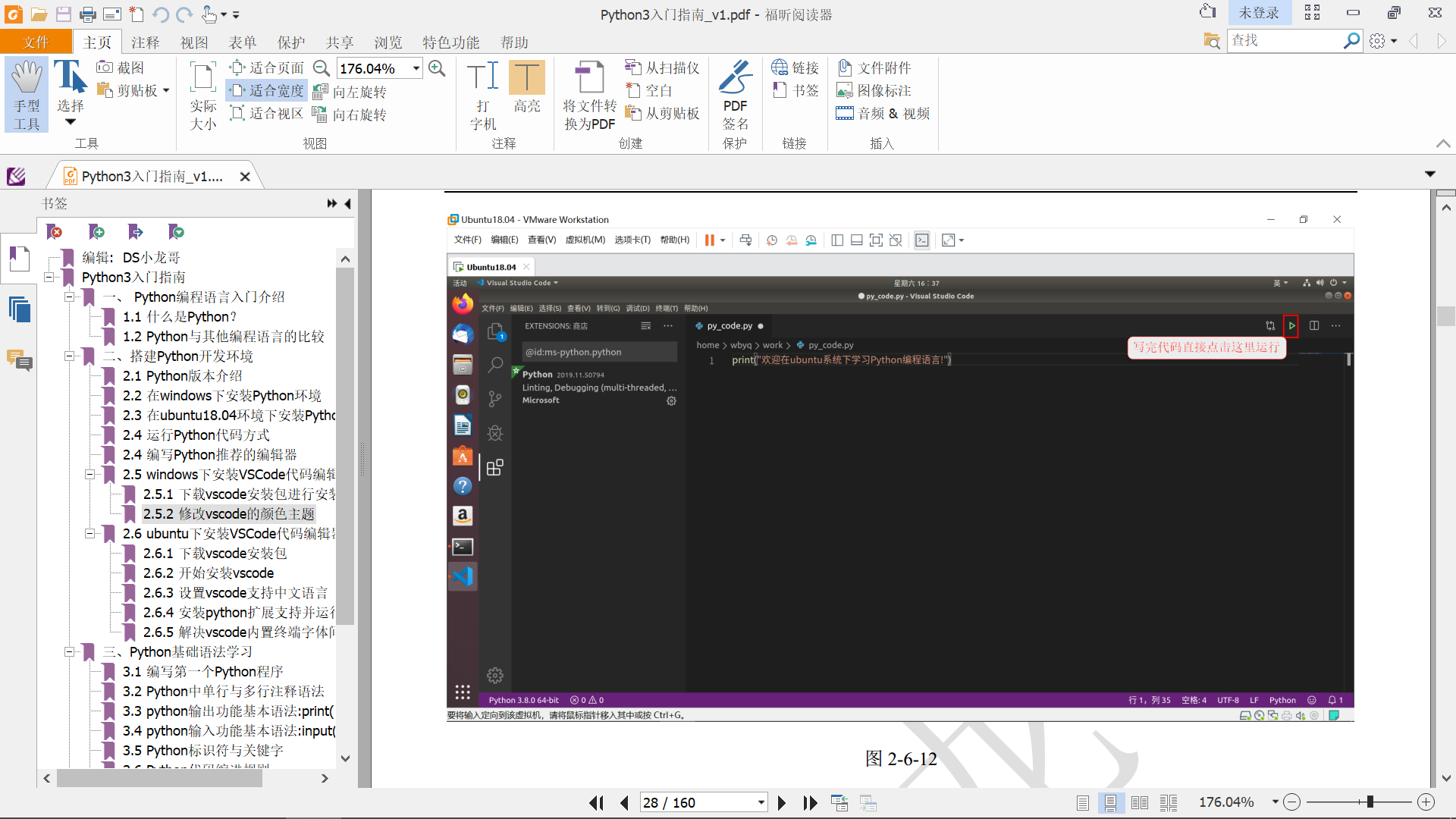Open the page number dropdown arrow

(x=761, y=802)
